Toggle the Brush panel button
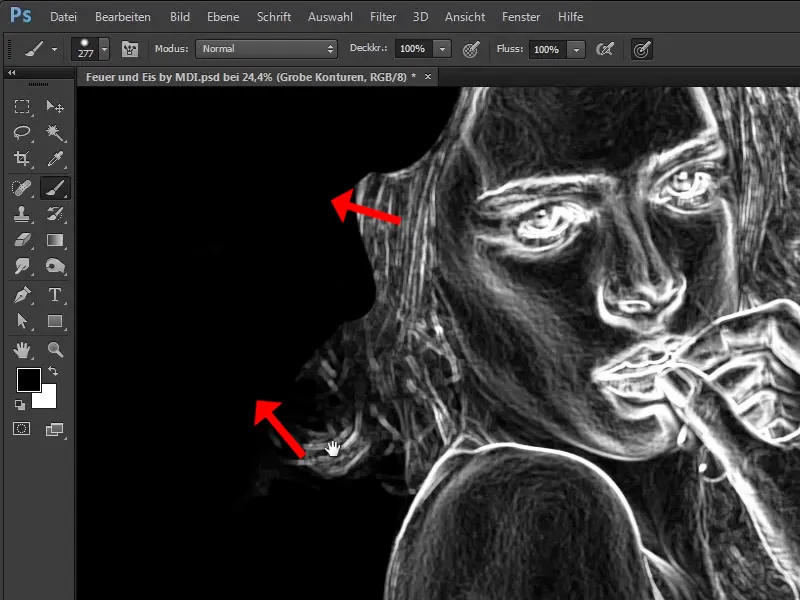This screenshot has height=600, width=800. [x=130, y=49]
